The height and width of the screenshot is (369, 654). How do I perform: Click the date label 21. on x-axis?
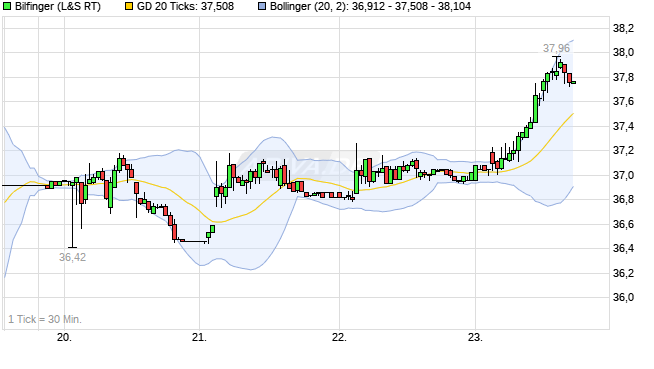coord(199,337)
